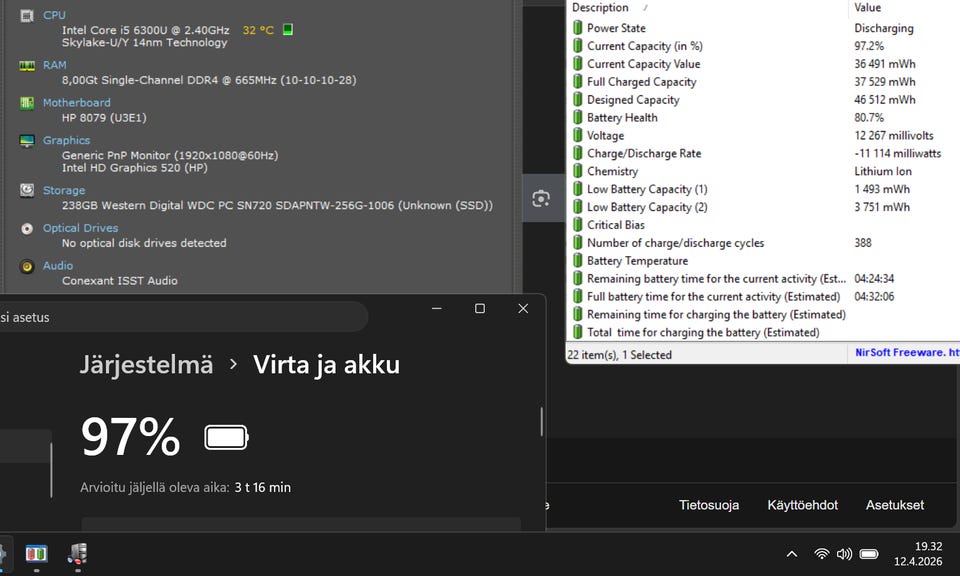Open the NirSoft Freeware link
Screen dimensions: 960x576
coord(907,353)
